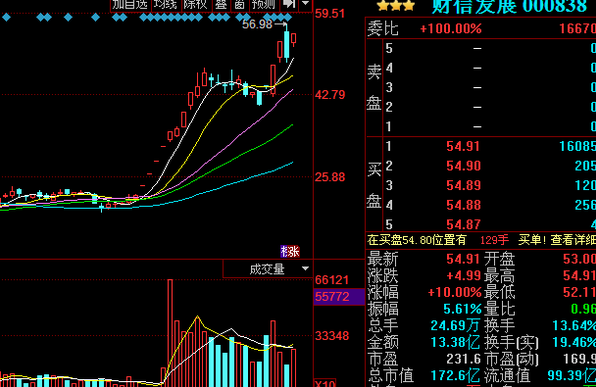Click the buy level 3 price 54.89
The height and width of the screenshot is (387, 596).
pos(463,185)
